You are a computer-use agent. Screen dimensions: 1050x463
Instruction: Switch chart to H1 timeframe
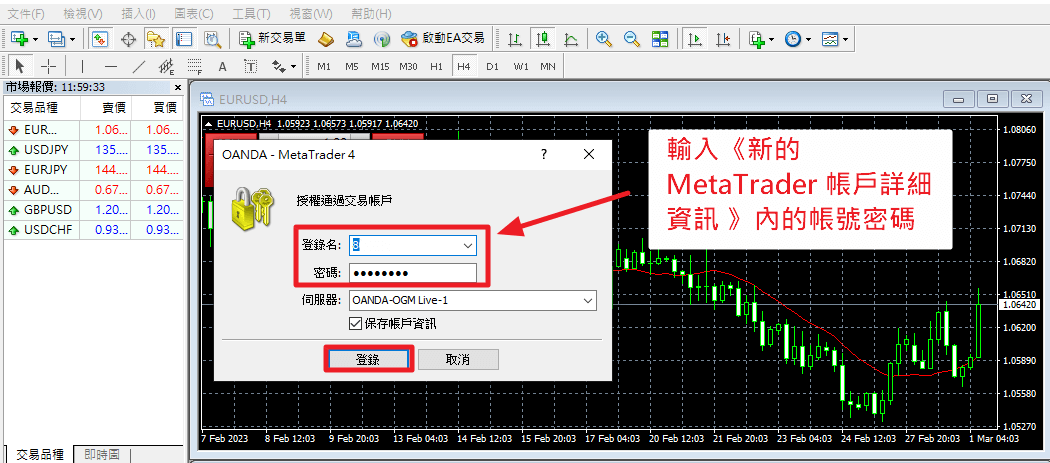coord(437,66)
